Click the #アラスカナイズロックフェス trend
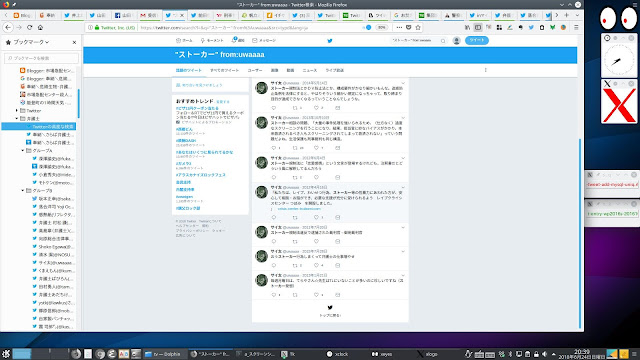 click(x=200, y=175)
